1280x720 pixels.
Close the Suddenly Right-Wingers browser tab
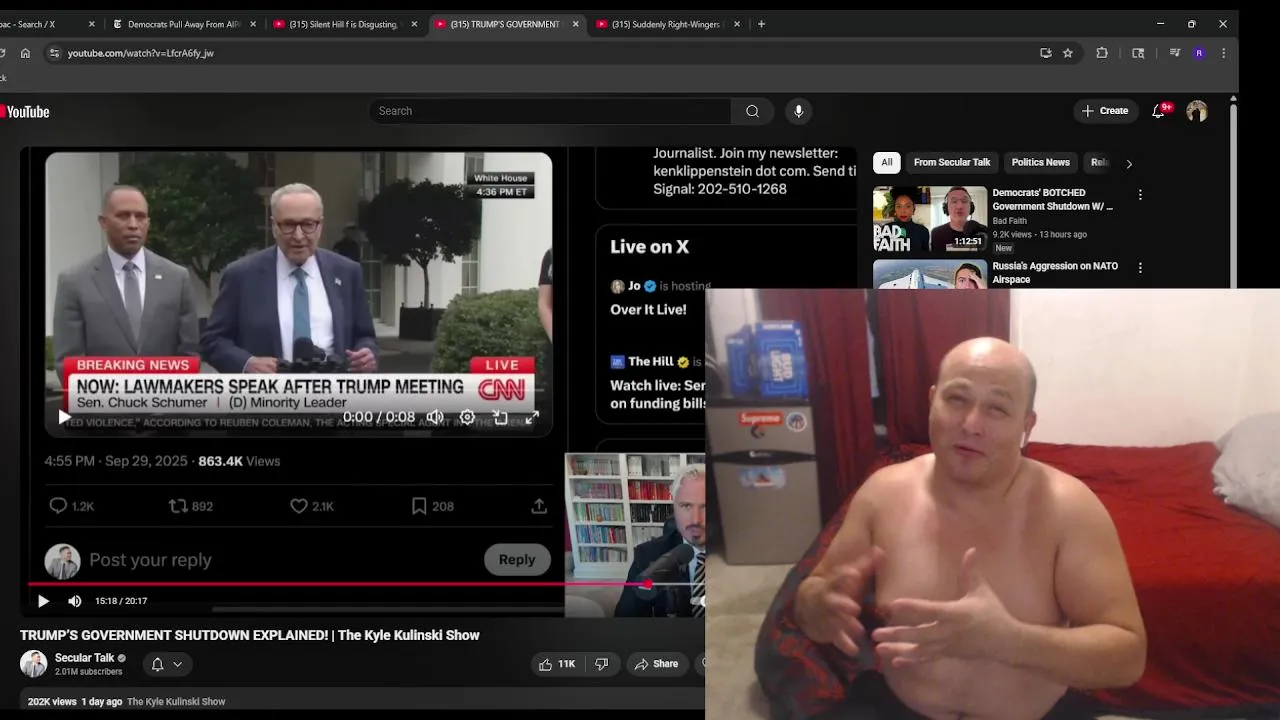click(737, 24)
